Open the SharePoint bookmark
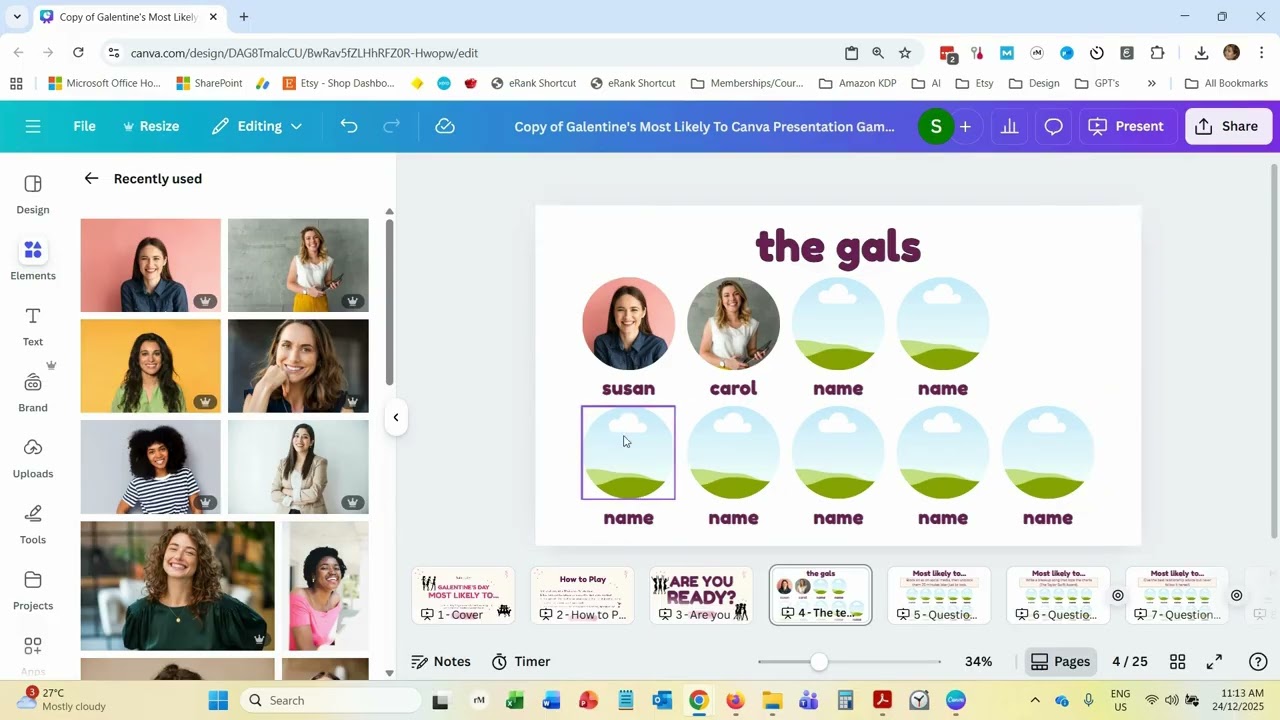This screenshot has width=1280, height=720. click(x=209, y=83)
